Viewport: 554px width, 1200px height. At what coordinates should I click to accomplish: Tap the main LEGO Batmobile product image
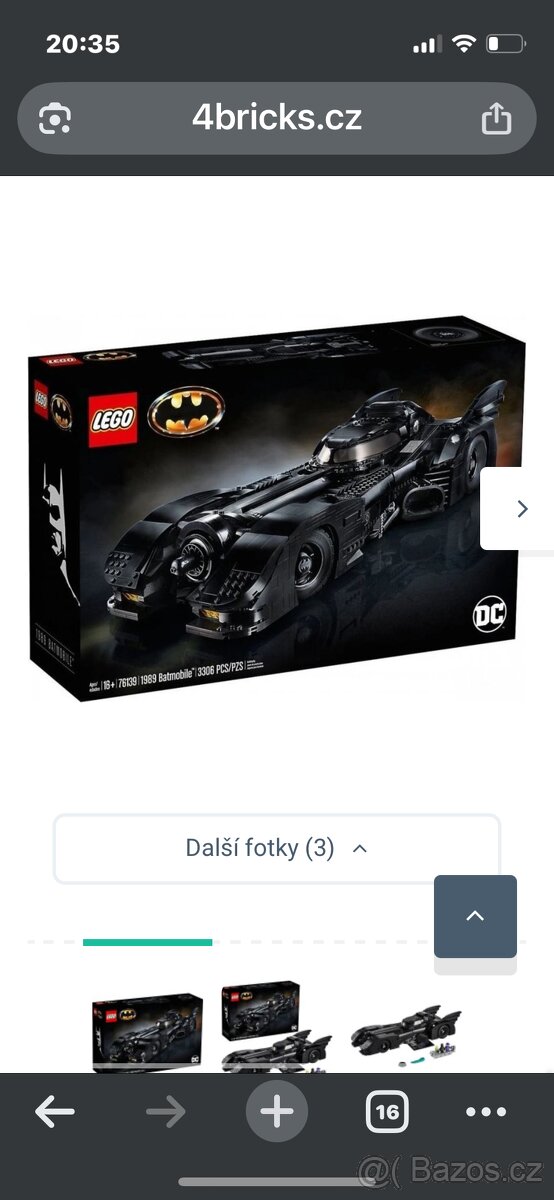277,508
